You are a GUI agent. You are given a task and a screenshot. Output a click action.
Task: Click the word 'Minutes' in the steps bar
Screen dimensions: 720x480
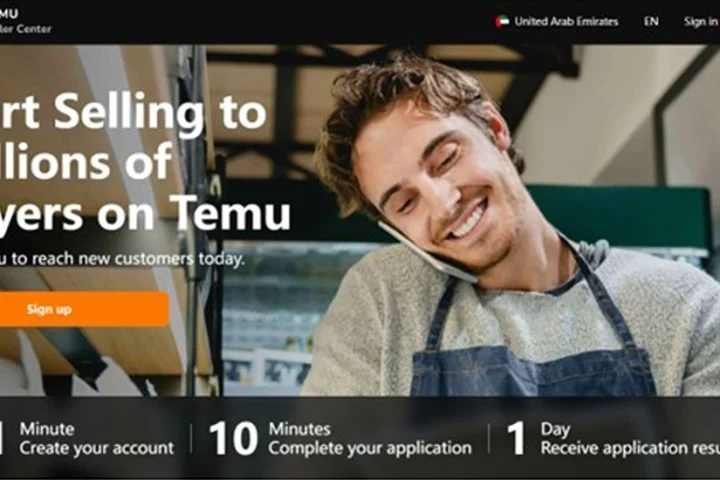(299, 429)
